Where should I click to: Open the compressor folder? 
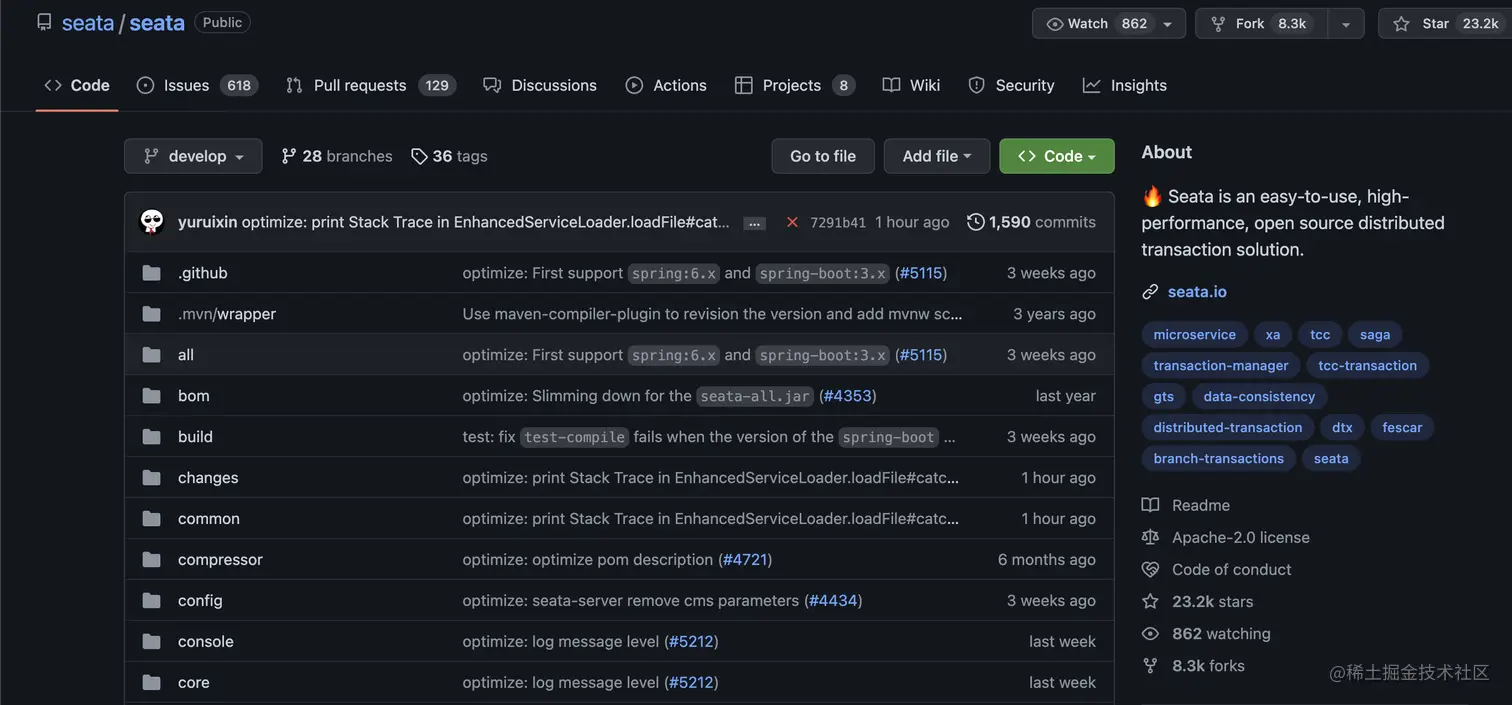220,560
